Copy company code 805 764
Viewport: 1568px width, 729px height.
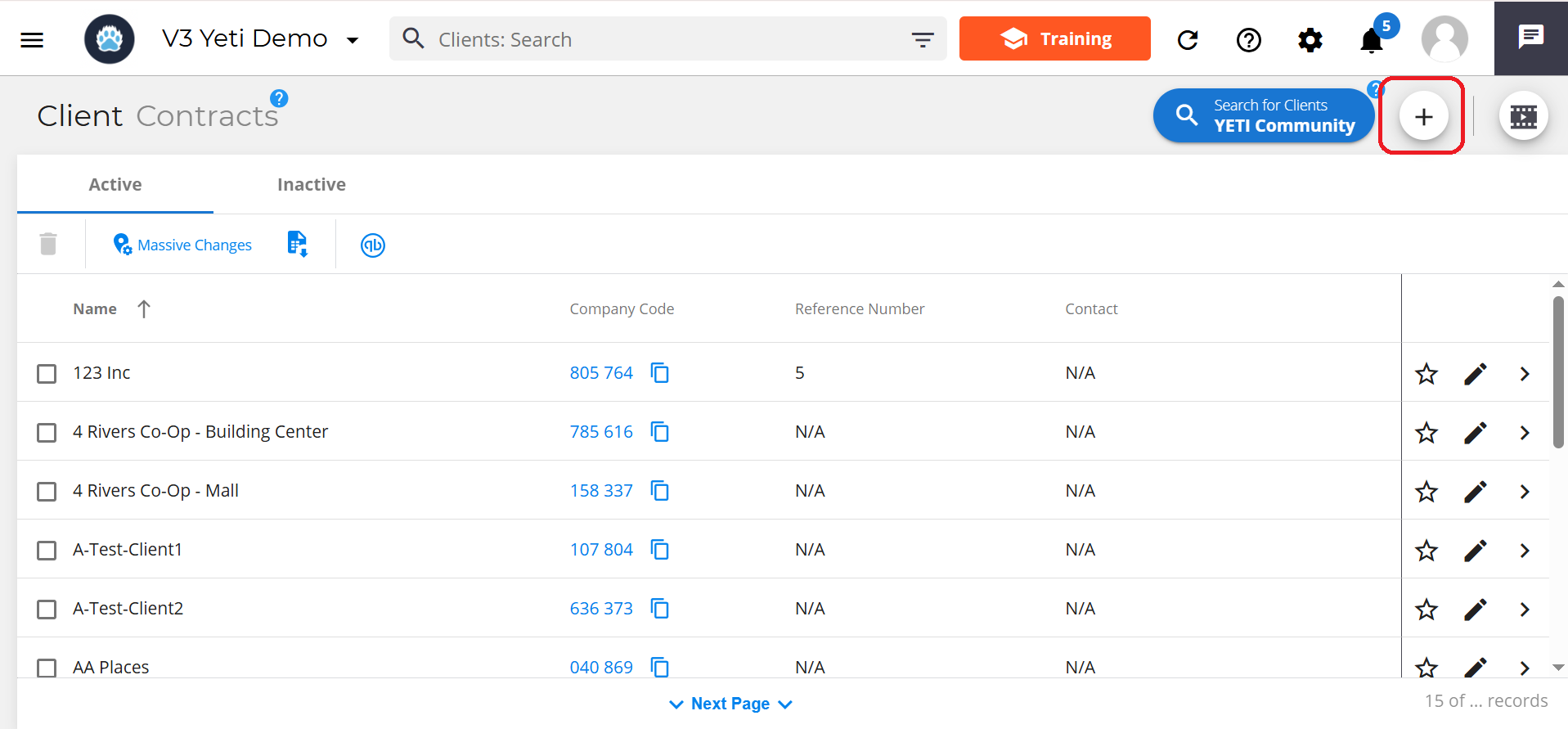tap(659, 373)
